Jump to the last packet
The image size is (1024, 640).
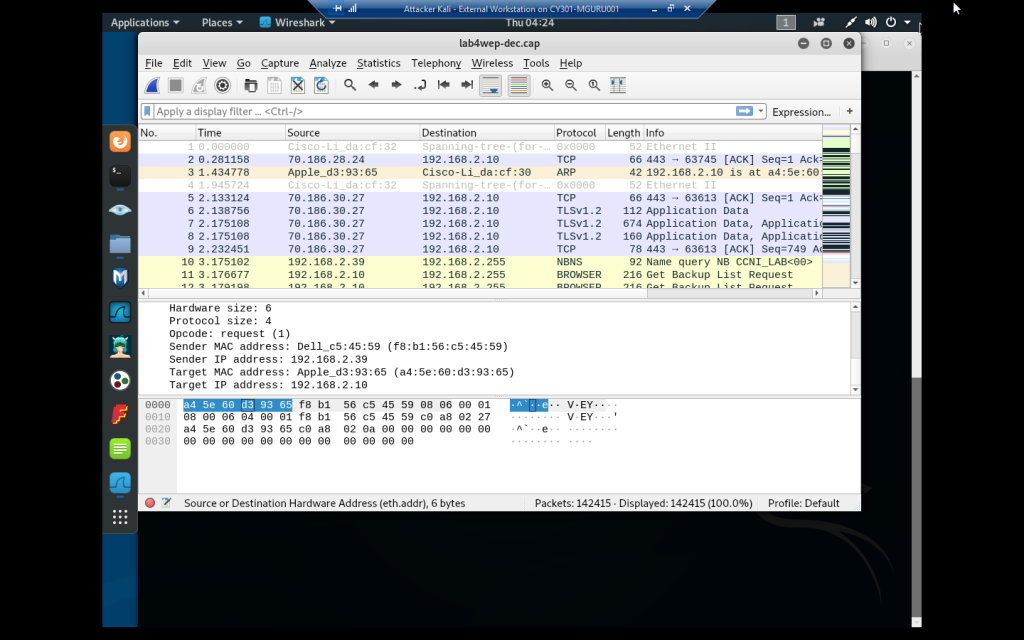point(467,86)
